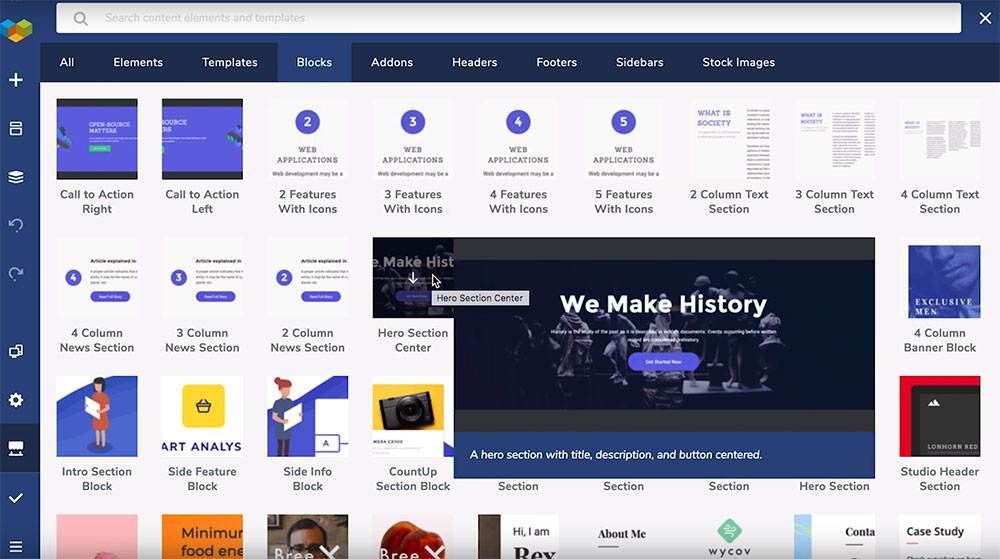Choose 2 Features With Icons block
This screenshot has width=1000, height=559.
[307, 139]
